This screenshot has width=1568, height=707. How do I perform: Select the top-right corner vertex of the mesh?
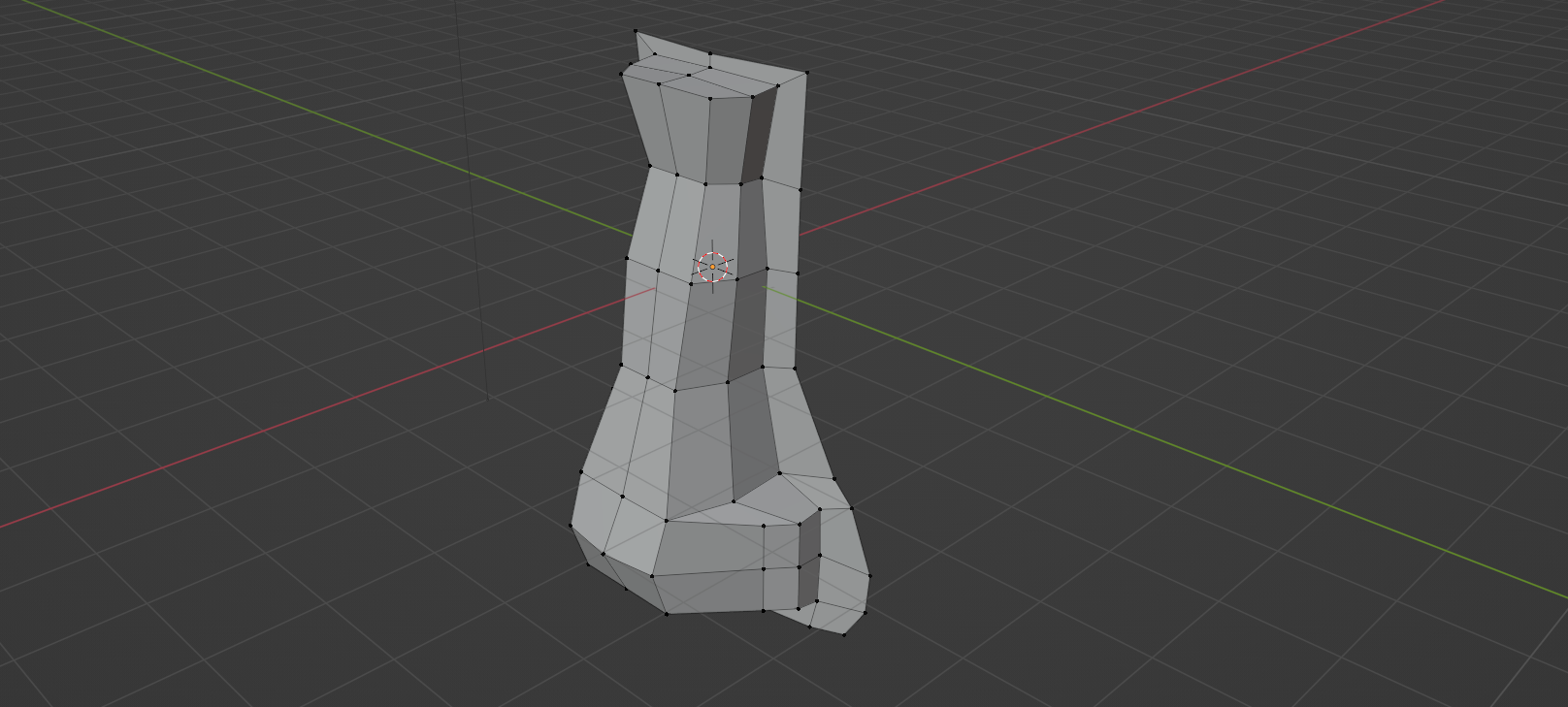click(x=805, y=73)
